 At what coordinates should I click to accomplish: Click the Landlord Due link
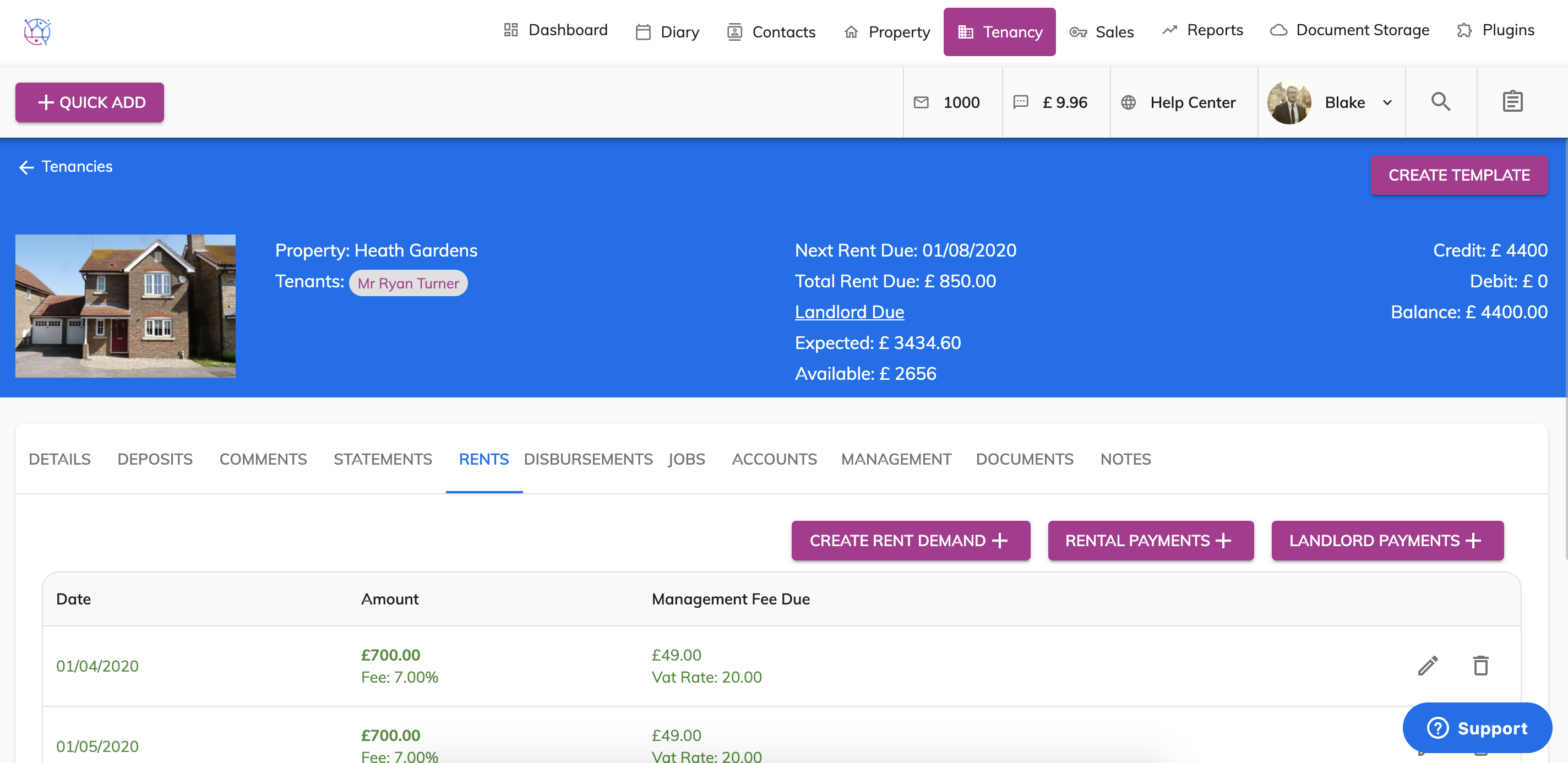849,312
